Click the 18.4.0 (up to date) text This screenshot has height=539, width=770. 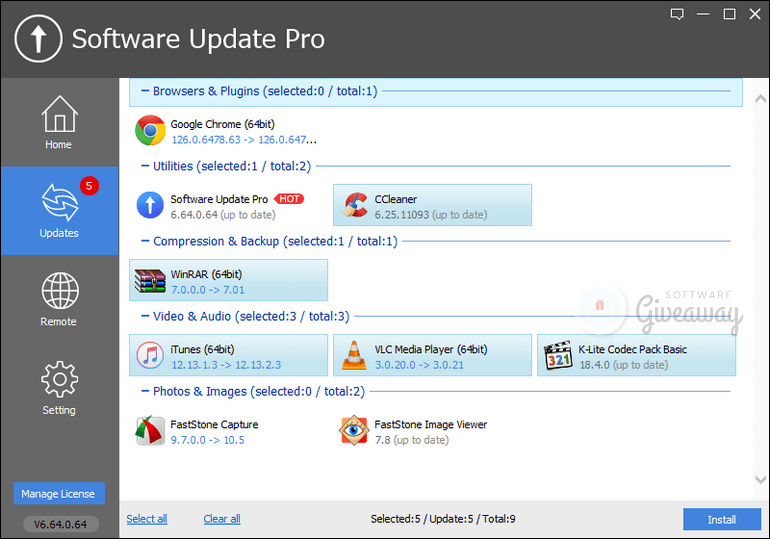pyautogui.click(x=624, y=365)
